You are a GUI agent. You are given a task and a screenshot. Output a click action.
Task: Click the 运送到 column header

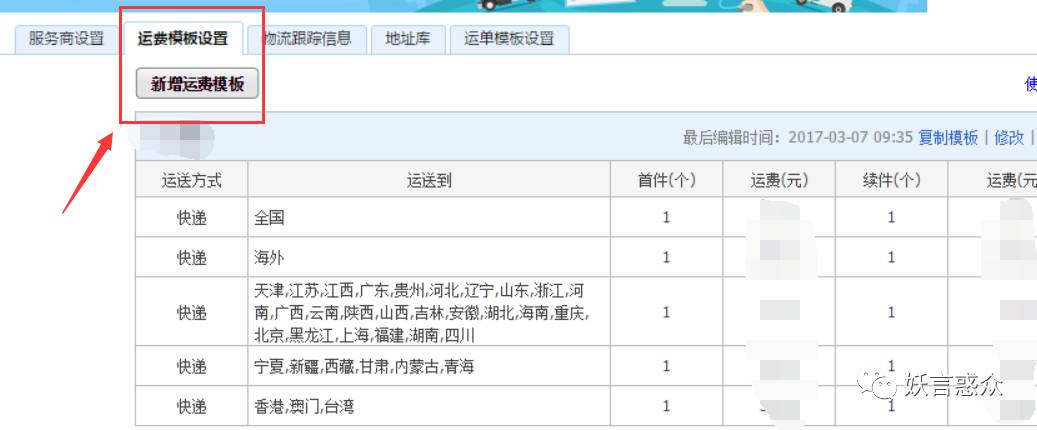coord(429,181)
